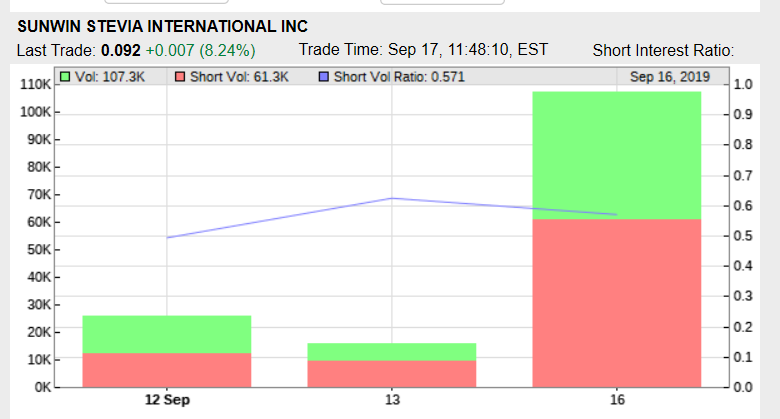The height and width of the screenshot is (419, 780).
Task: Click the red short volume bar for 12 Sep
Action: click(167, 369)
